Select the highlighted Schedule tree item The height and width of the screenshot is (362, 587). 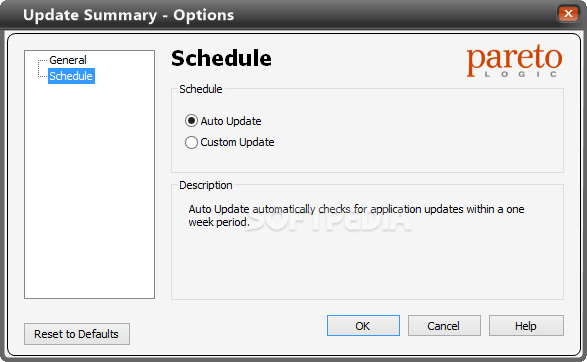[71, 76]
